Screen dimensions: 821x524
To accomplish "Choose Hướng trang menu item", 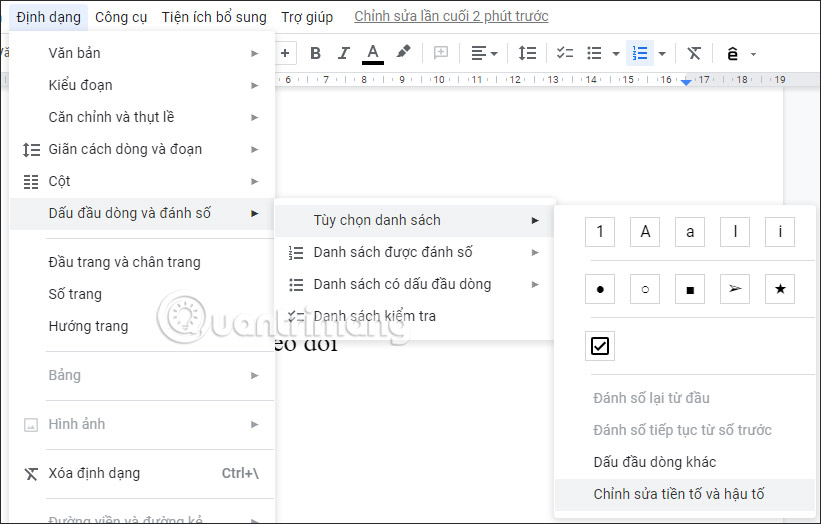I will [142, 326].
